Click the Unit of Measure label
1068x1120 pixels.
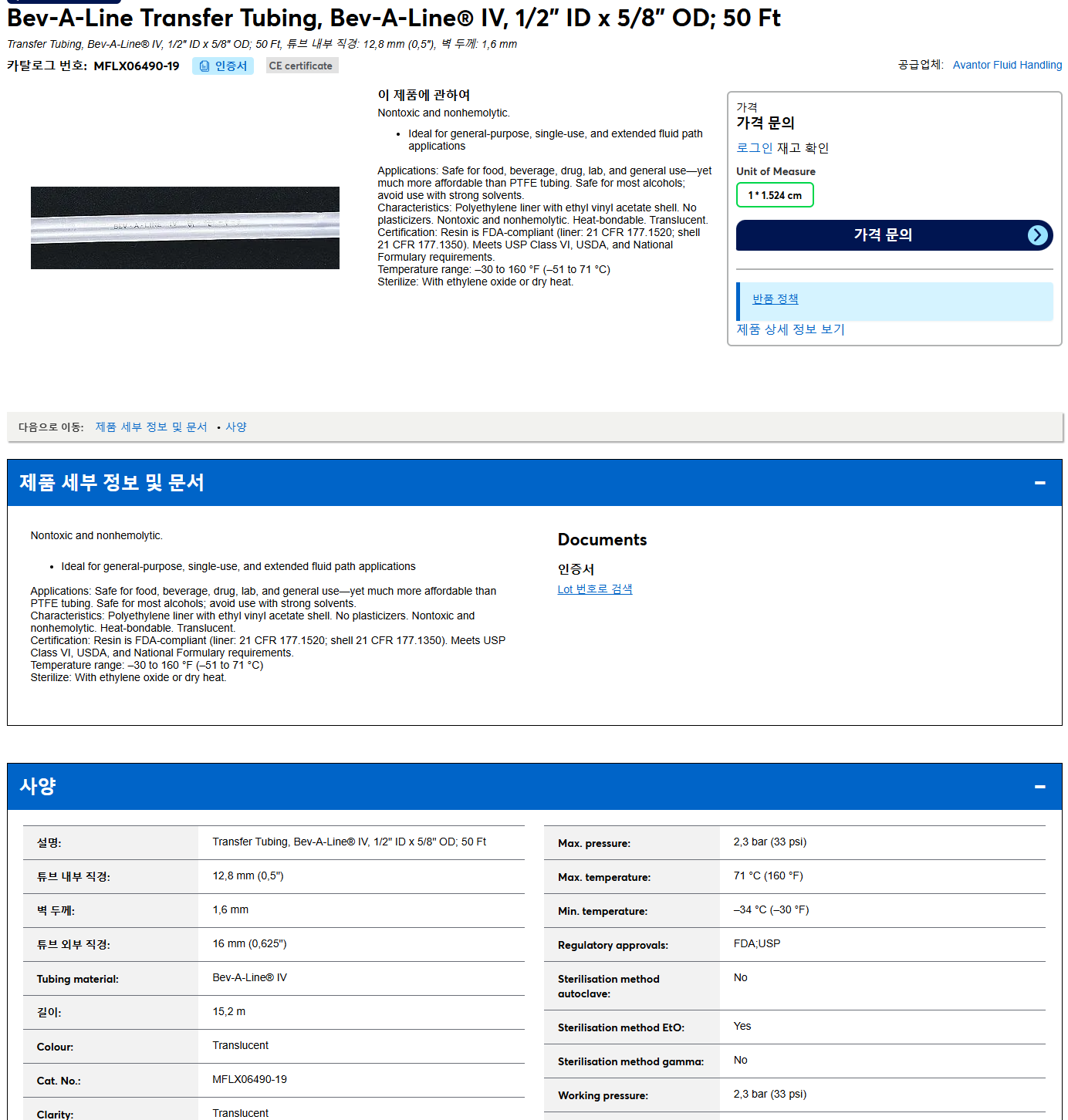coord(776,171)
